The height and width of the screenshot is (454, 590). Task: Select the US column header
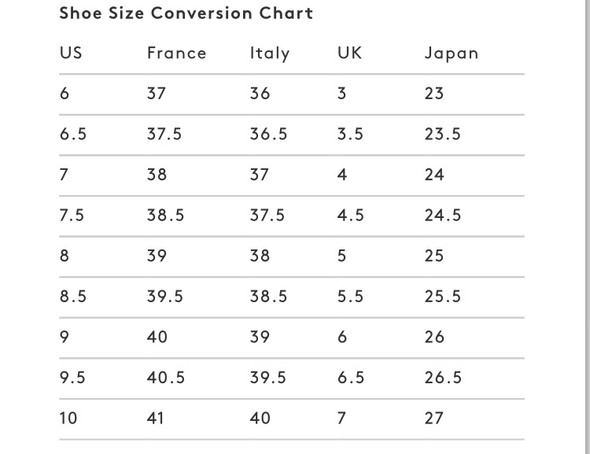(71, 53)
